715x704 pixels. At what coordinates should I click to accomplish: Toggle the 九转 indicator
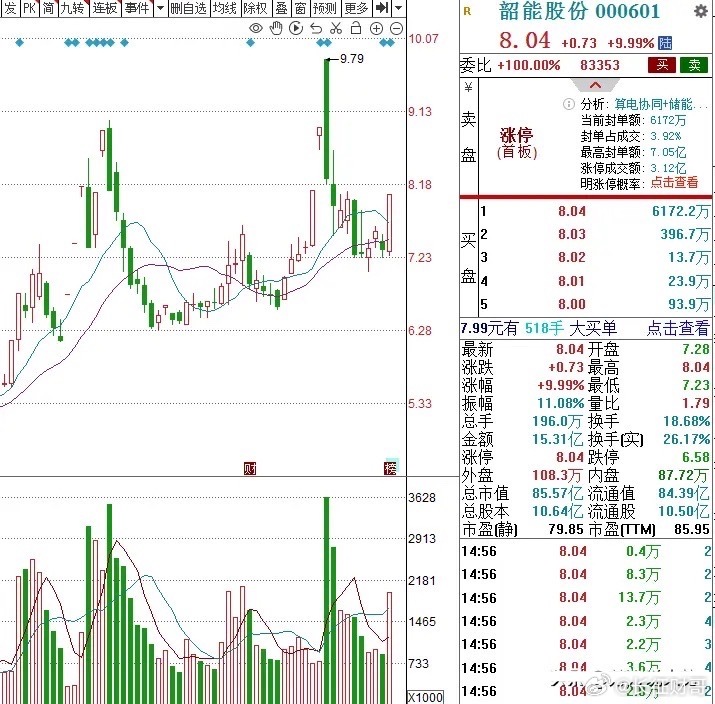coord(73,8)
